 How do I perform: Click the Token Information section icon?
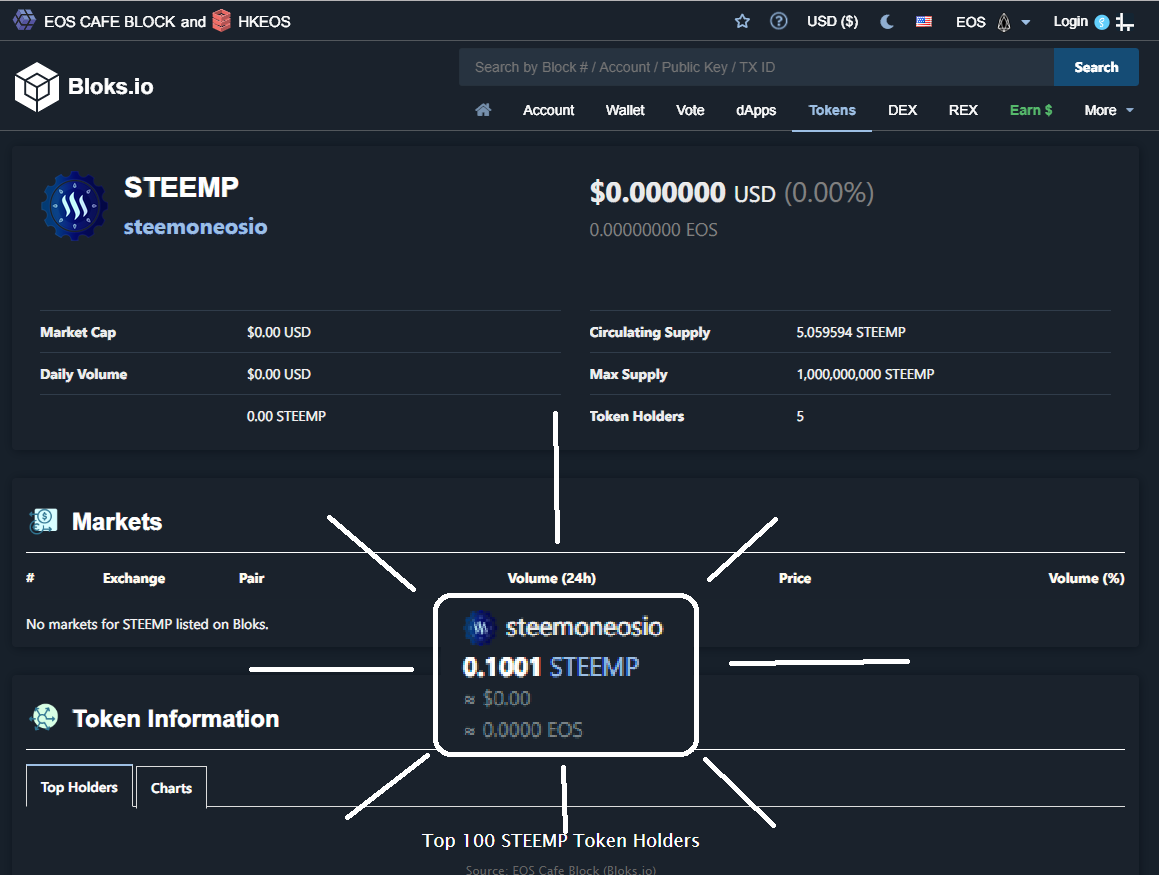pyautogui.click(x=44, y=718)
